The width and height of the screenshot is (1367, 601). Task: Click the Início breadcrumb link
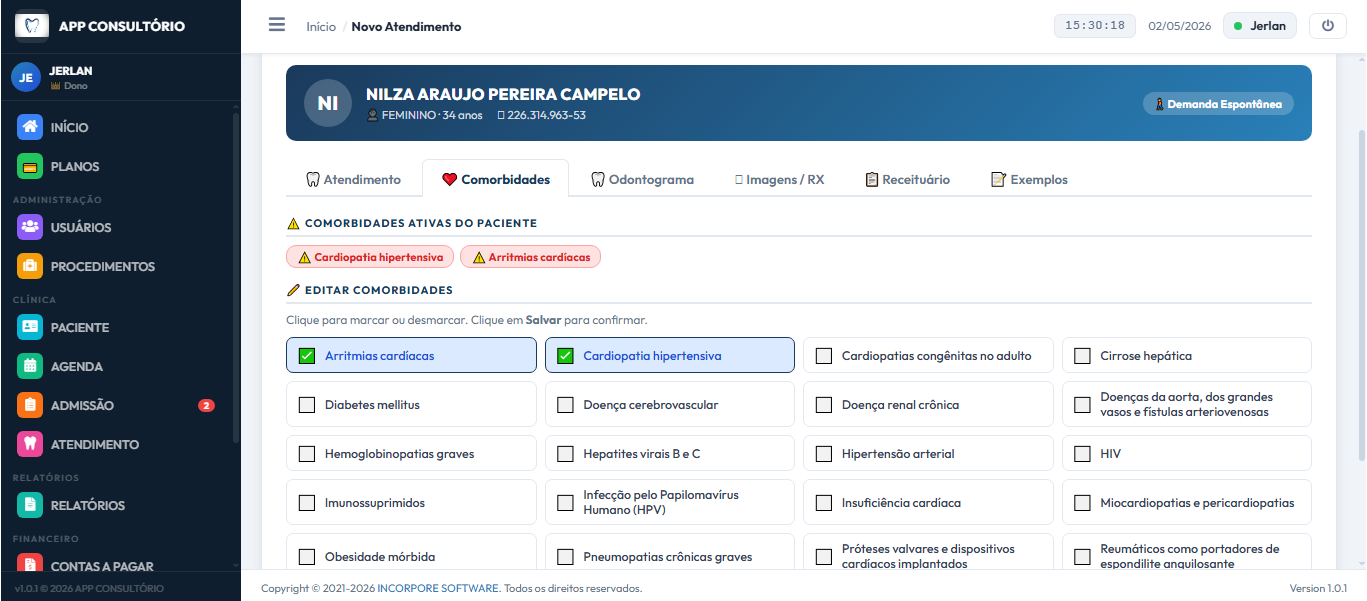pyautogui.click(x=321, y=26)
